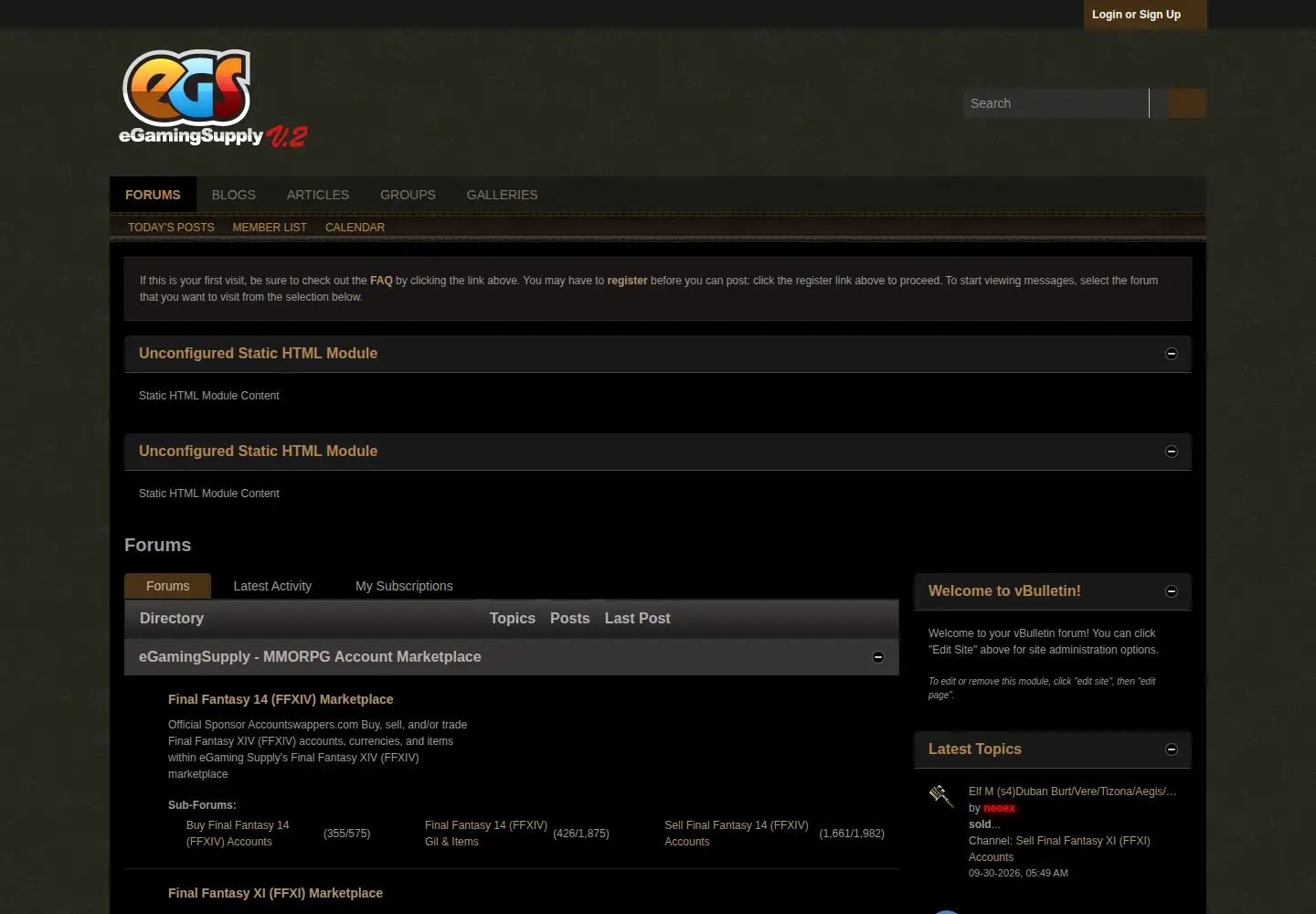Image resolution: width=1316 pixels, height=914 pixels.
Task: Click the (426/1,875) topic count
Action: (581, 834)
